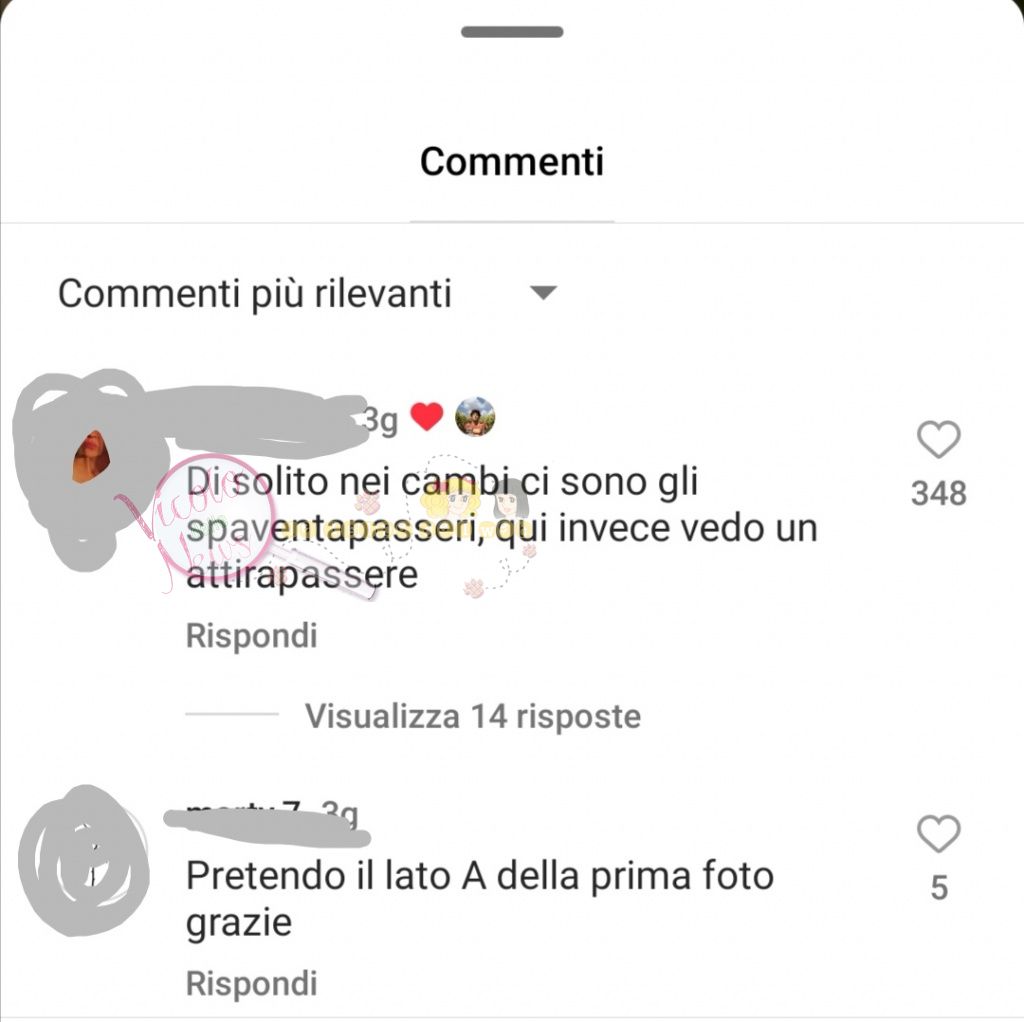Select the 'Pretendo il lato A' comment text
Image resolution: width=1024 pixels, height=1022 pixels.
480,899
